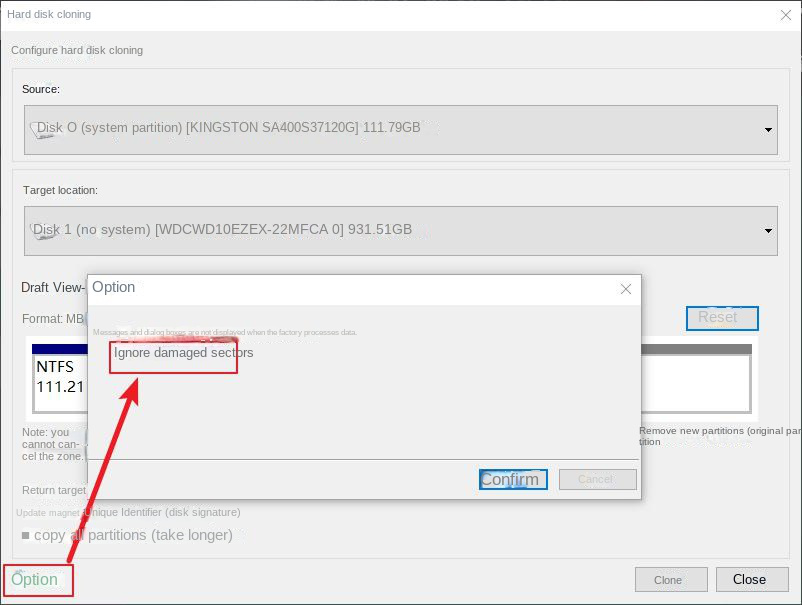Close the wizard using the Close button
802x605 pixels.
coord(751,579)
